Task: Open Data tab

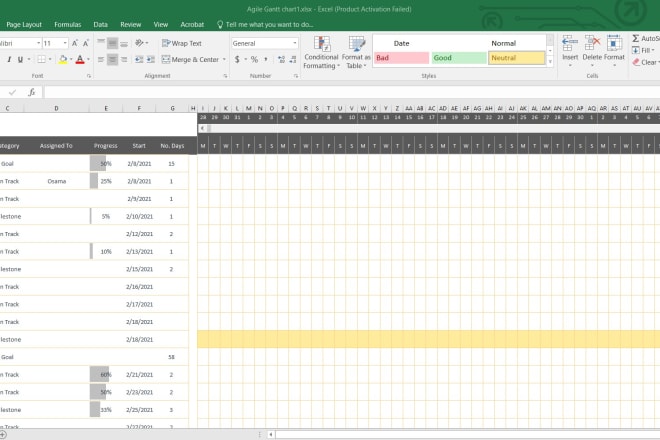Action: (x=101, y=24)
